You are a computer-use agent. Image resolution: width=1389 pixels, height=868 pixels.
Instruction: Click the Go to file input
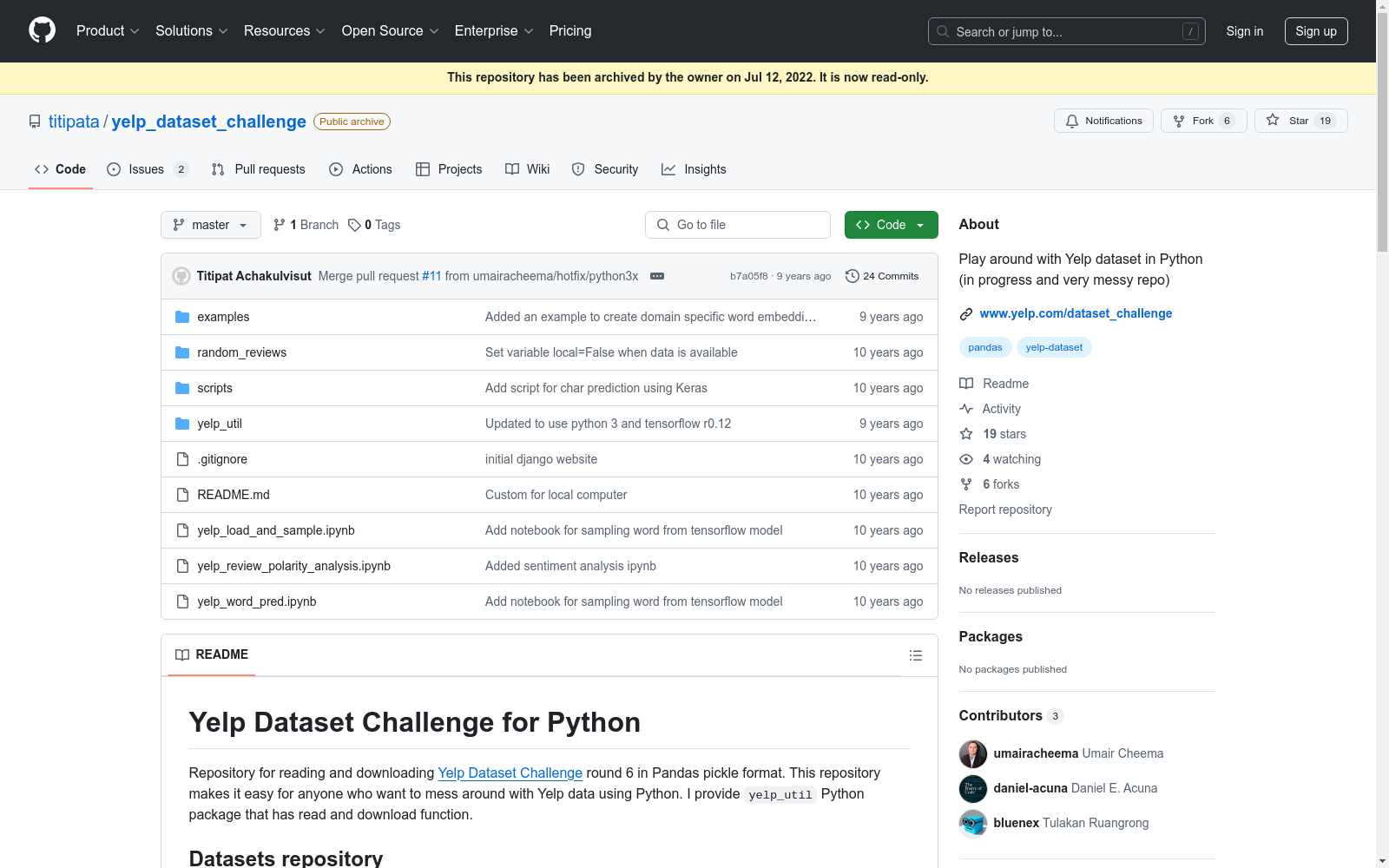(x=738, y=225)
